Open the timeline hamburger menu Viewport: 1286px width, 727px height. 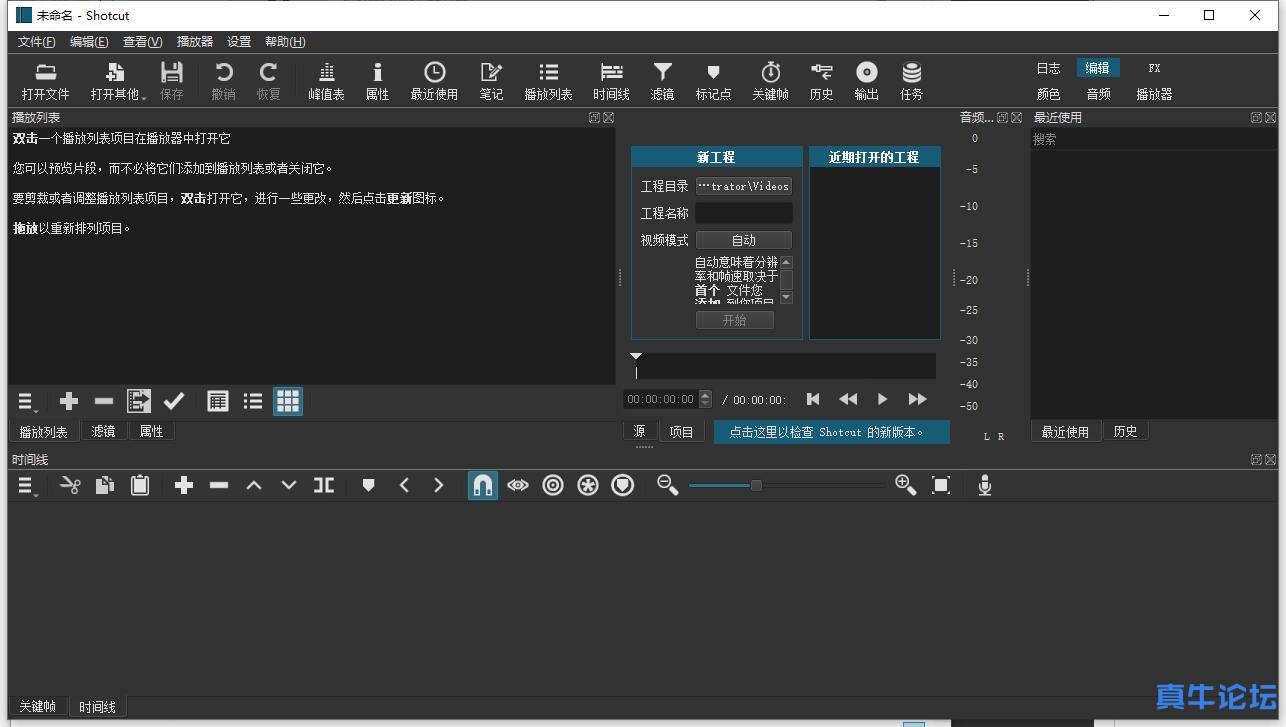click(x=27, y=486)
